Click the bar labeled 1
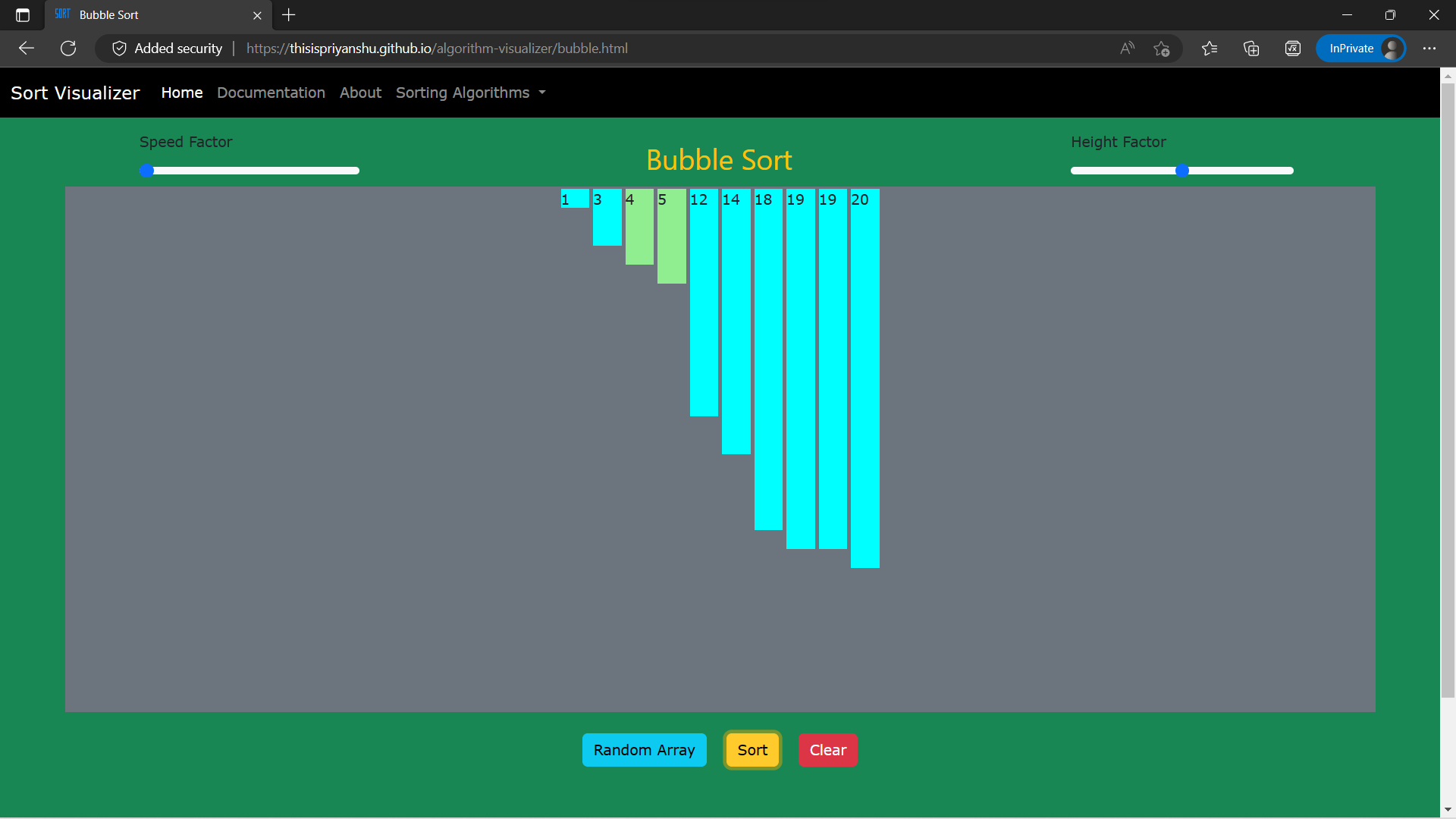This screenshot has width=1456, height=819. tap(575, 199)
